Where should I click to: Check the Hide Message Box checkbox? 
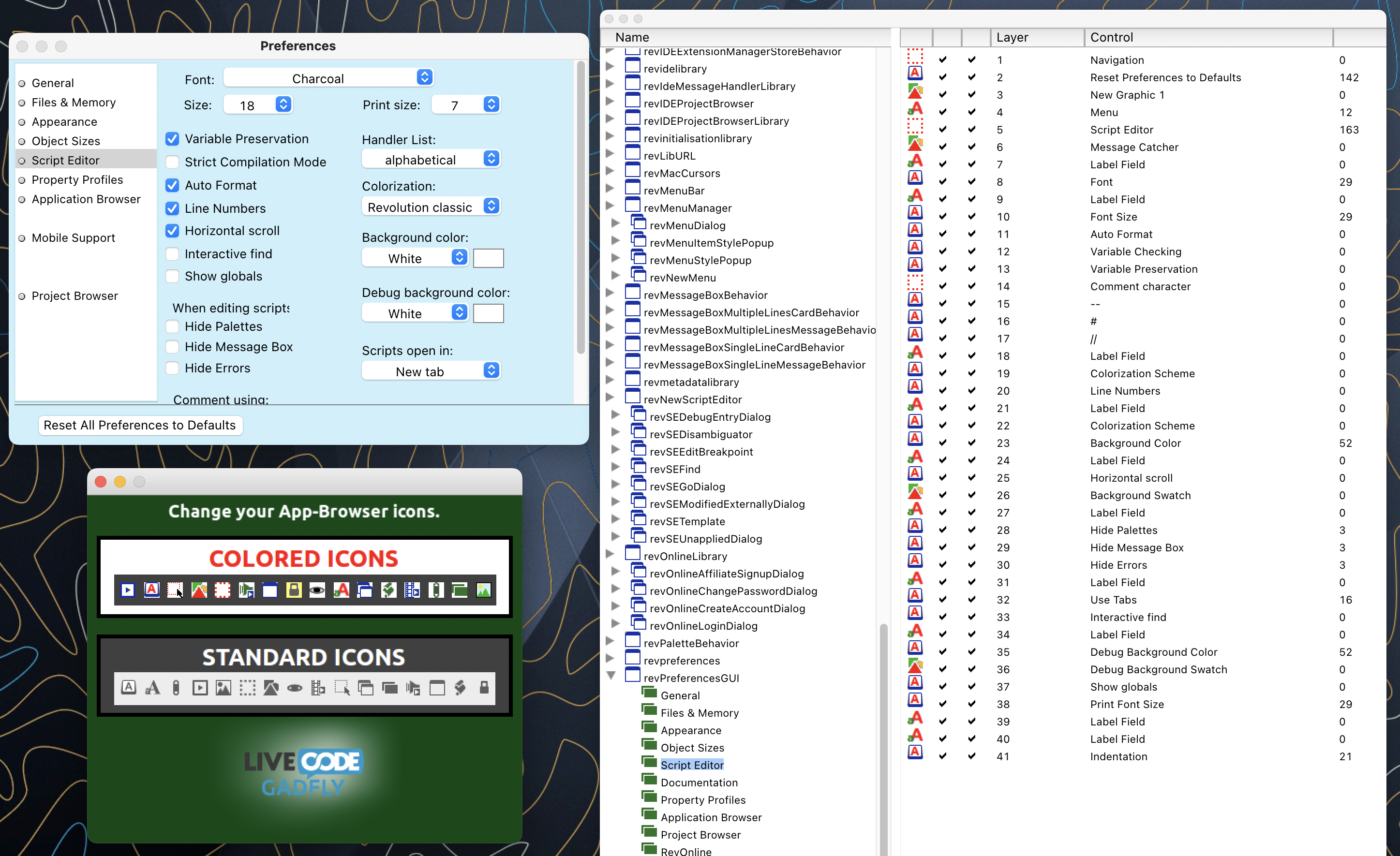tap(172, 347)
